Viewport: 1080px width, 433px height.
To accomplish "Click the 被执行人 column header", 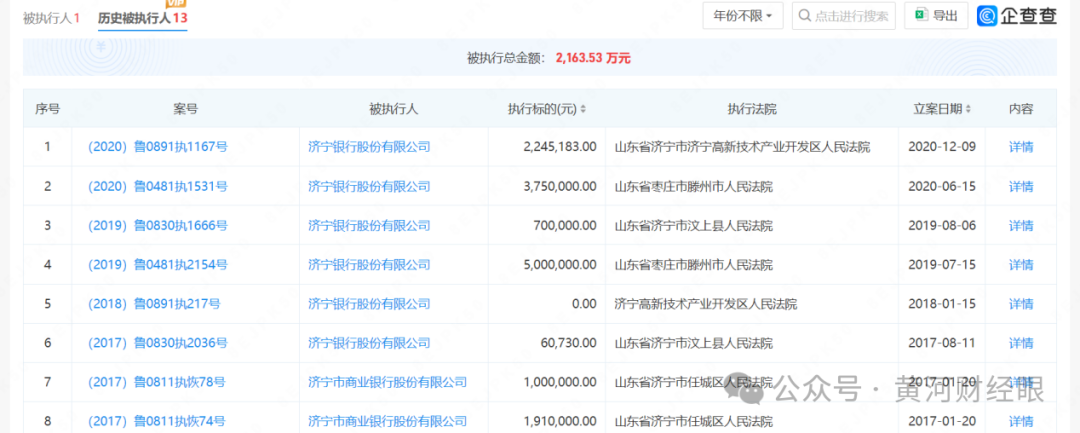I will (x=393, y=109).
